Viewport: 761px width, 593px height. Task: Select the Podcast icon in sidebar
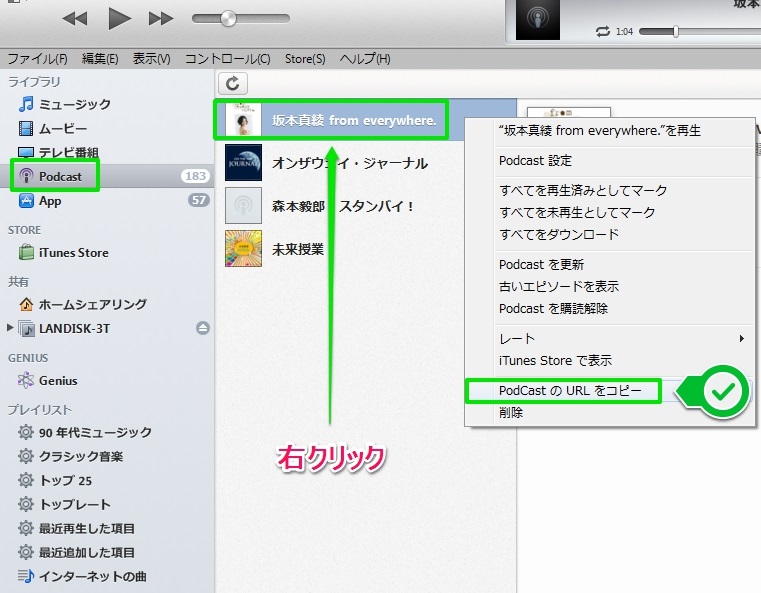(x=26, y=176)
